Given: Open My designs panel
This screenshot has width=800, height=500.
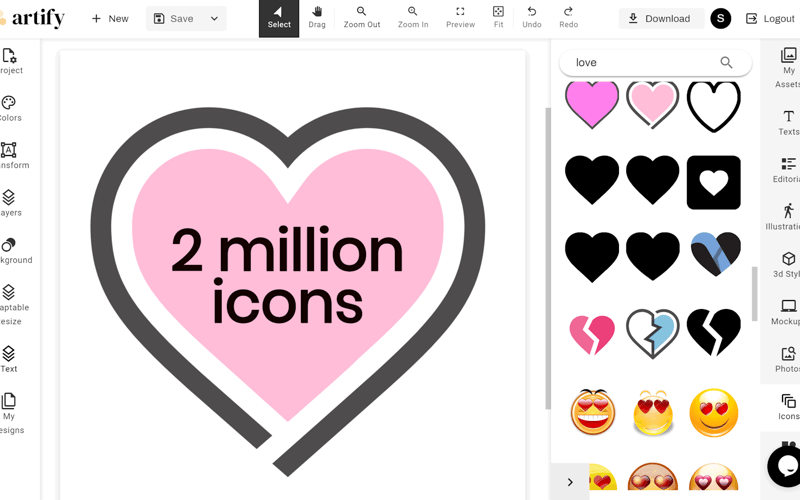Looking at the screenshot, I should point(10,414).
